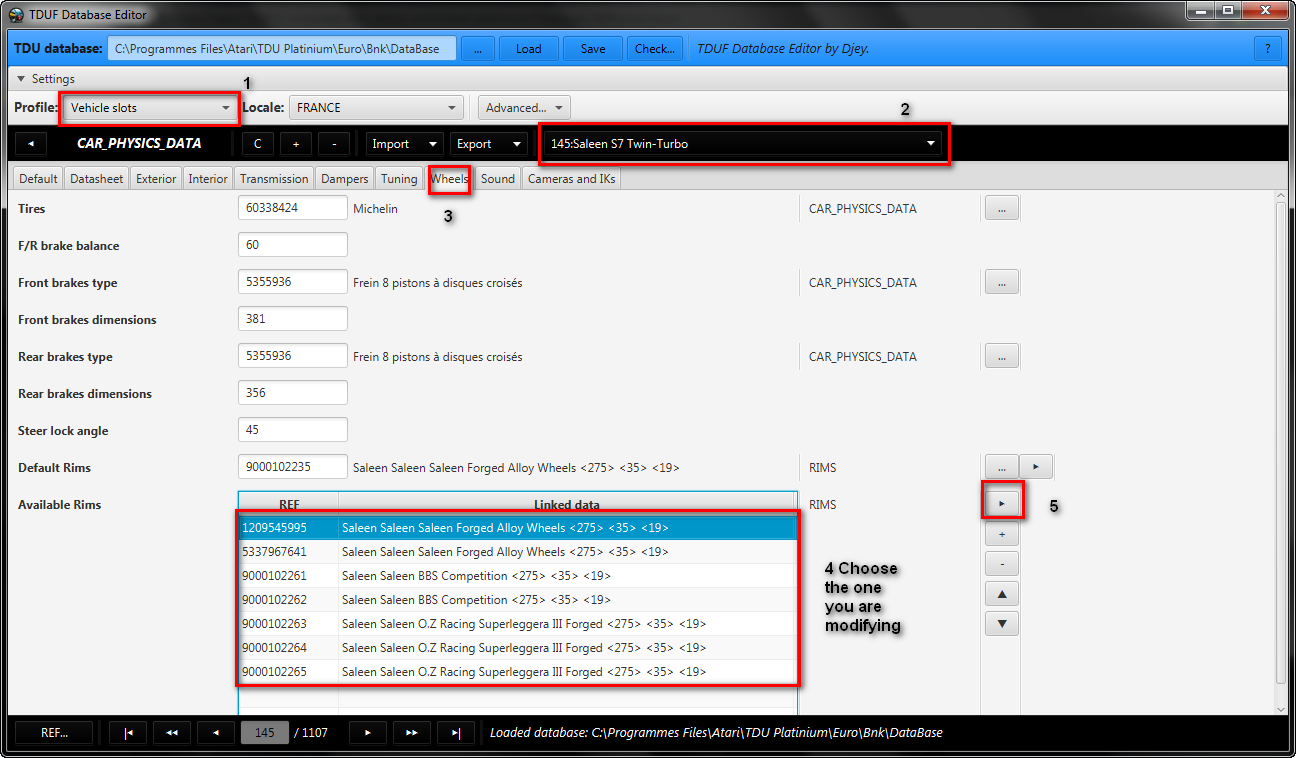This screenshot has width=1296, height=758.
Task: Expand the vehicle selector showing Saleen S7 Twin-Turbo
Action: 743,144
